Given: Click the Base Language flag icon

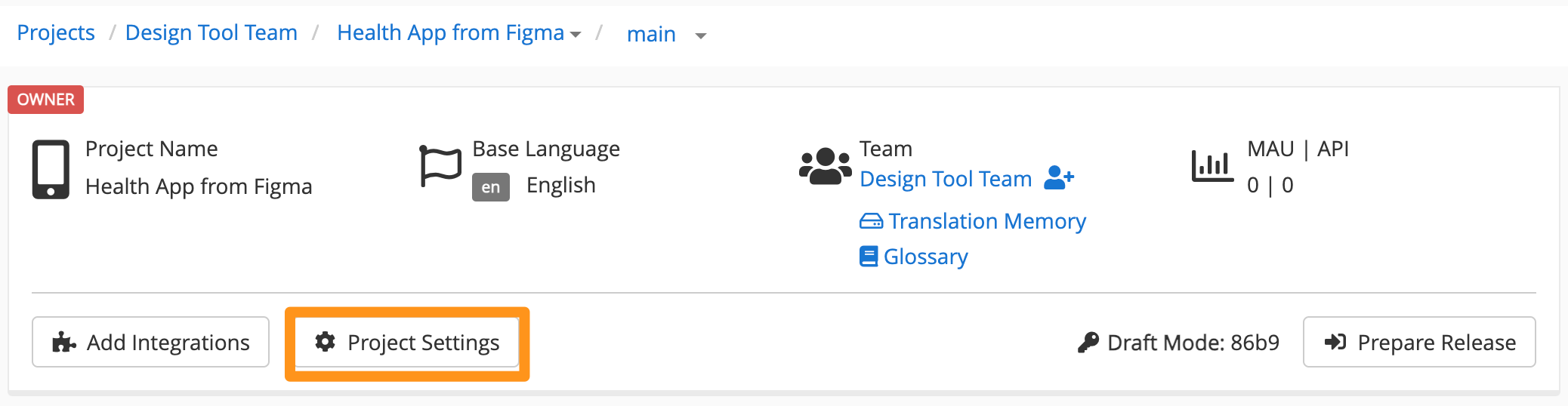Looking at the screenshot, I should 440,166.
